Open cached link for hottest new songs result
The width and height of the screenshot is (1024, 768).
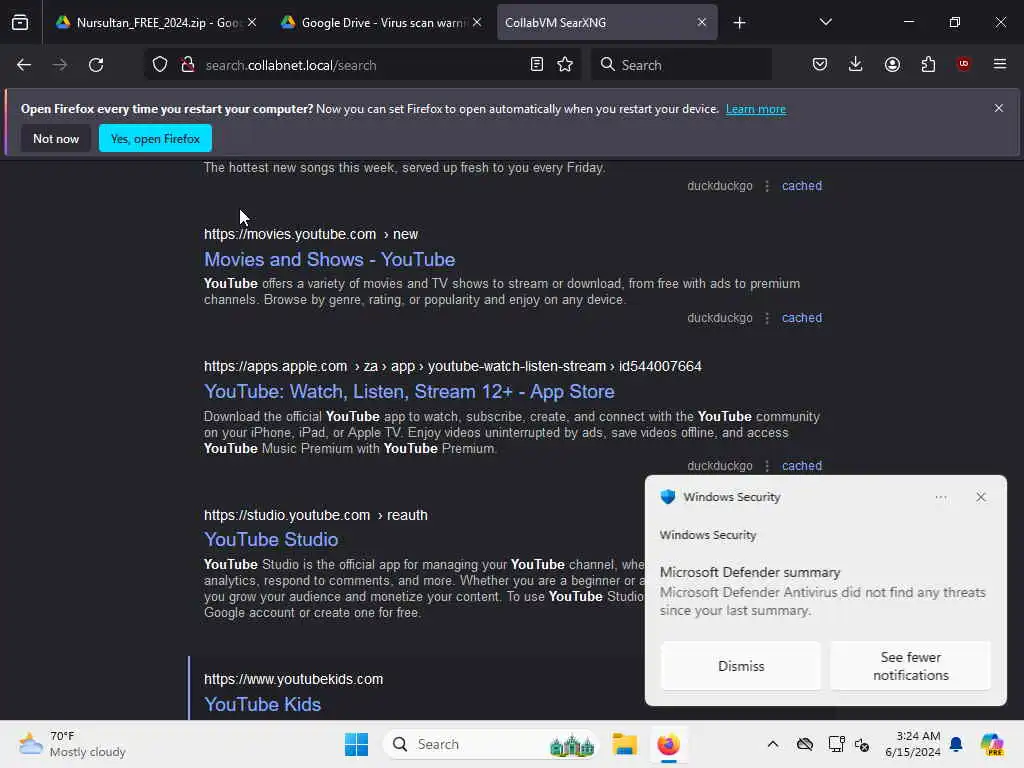pyautogui.click(x=802, y=185)
